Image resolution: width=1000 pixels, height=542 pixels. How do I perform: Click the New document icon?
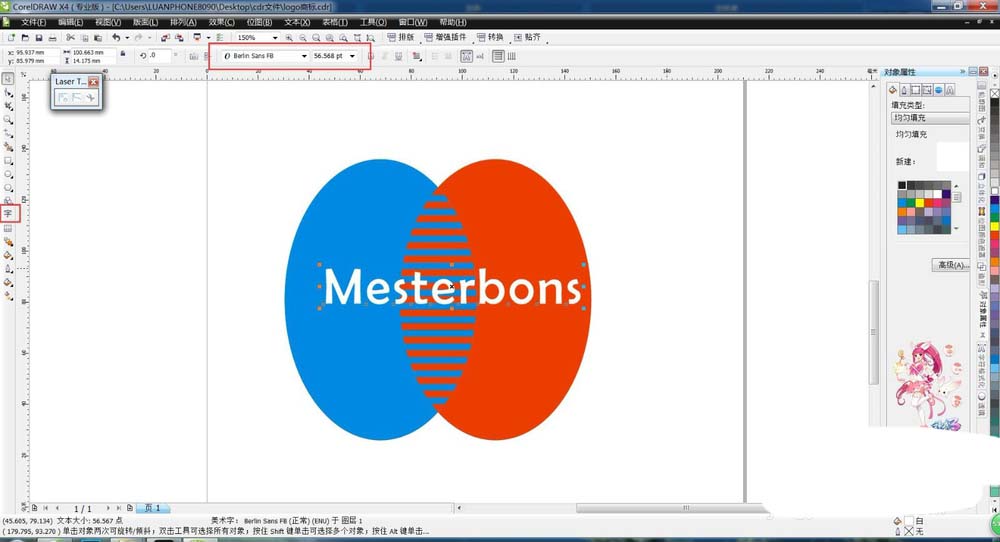(11, 38)
